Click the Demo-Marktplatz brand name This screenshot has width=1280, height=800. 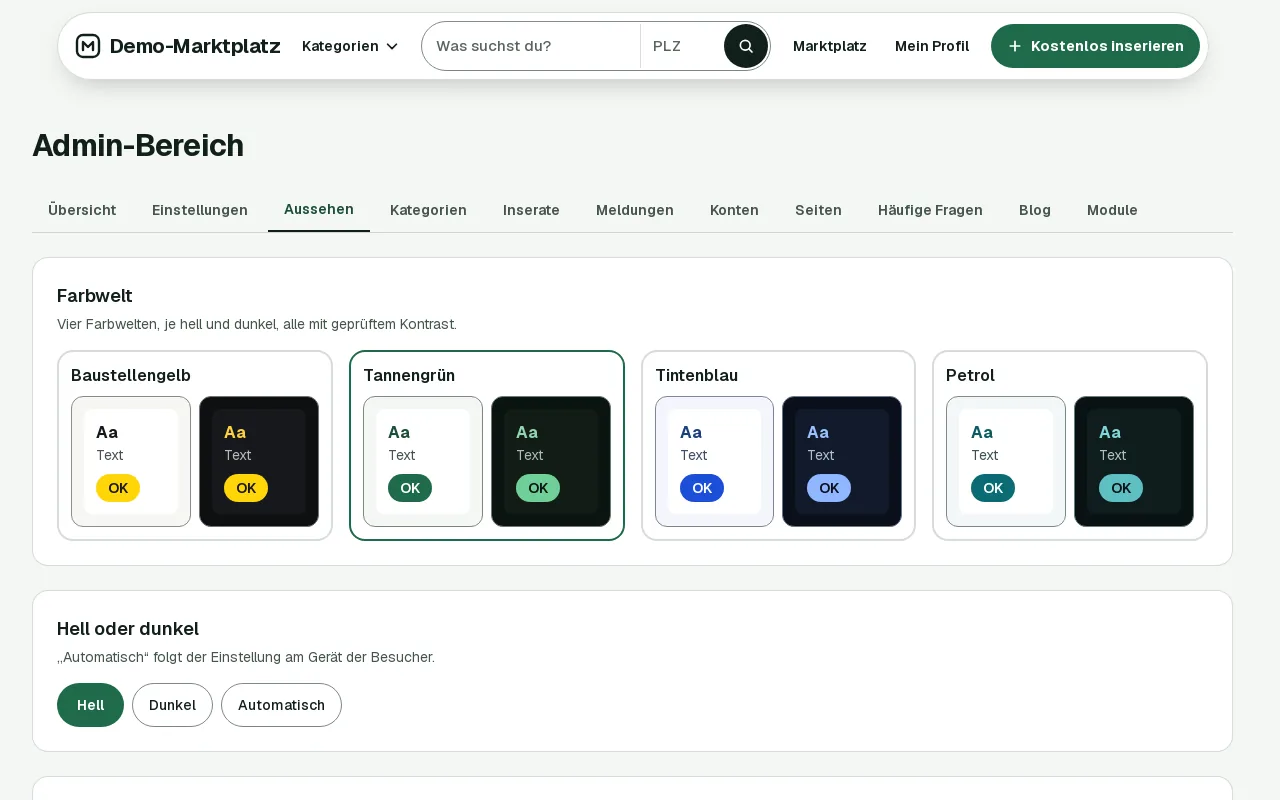(x=195, y=46)
